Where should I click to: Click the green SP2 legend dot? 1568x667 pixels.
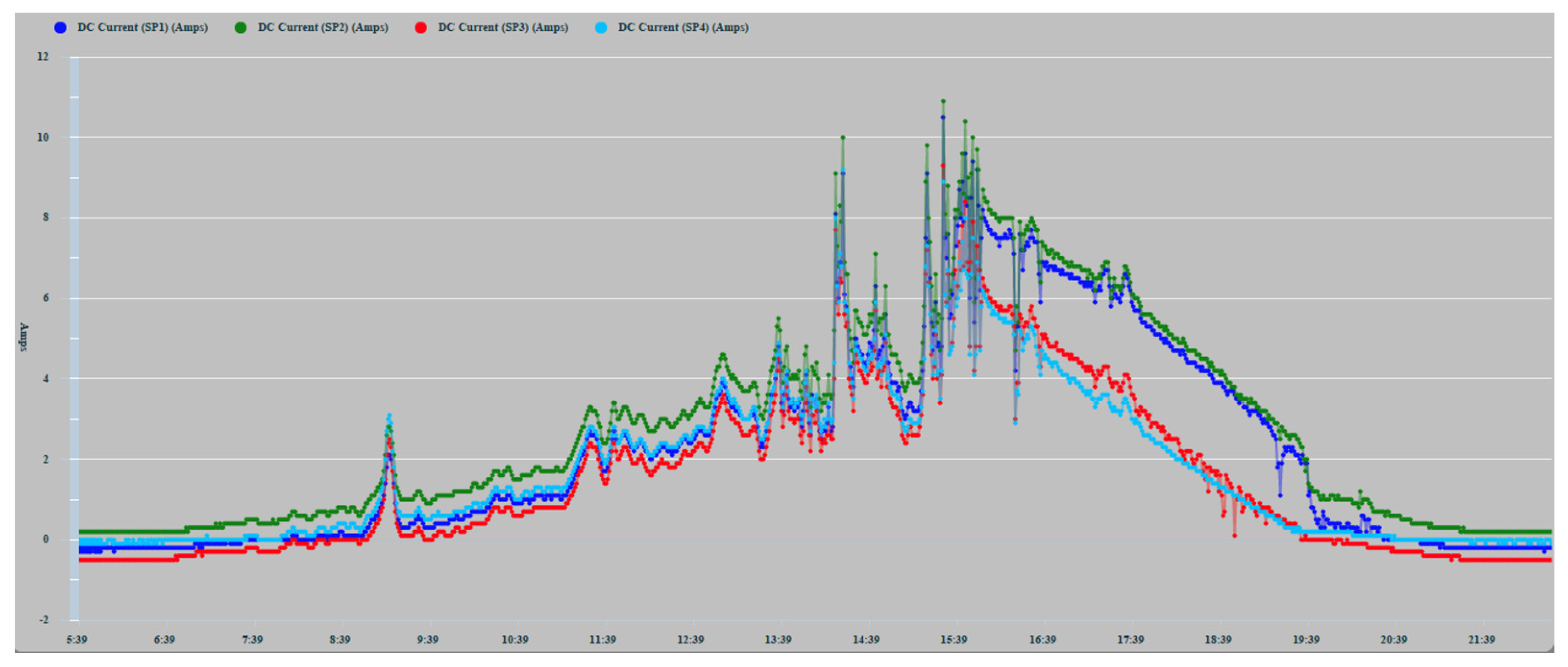(240, 27)
